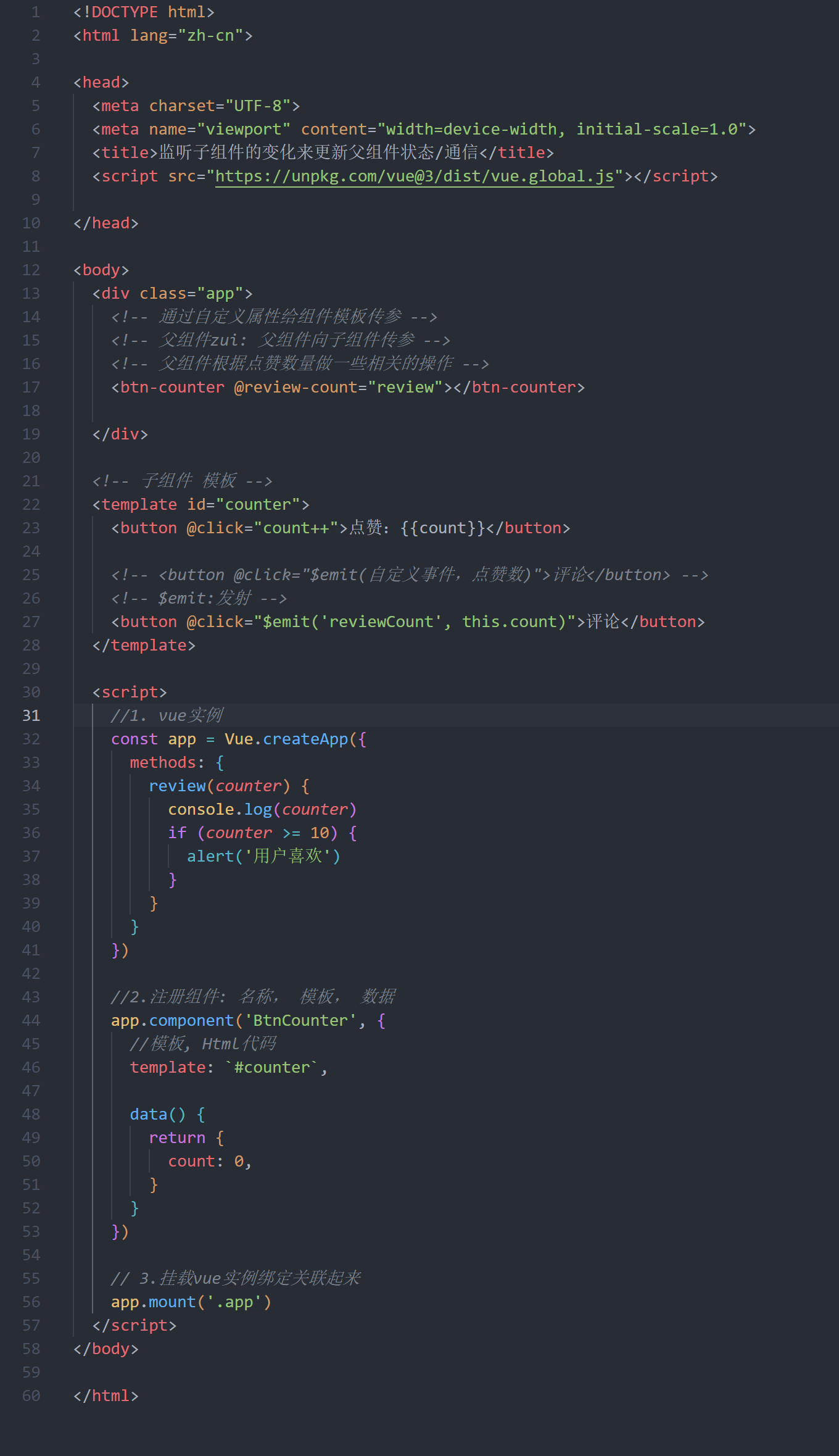Click the 'data() {' line
The width and height of the screenshot is (839, 1456).
pyautogui.click(x=168, y=1115)
